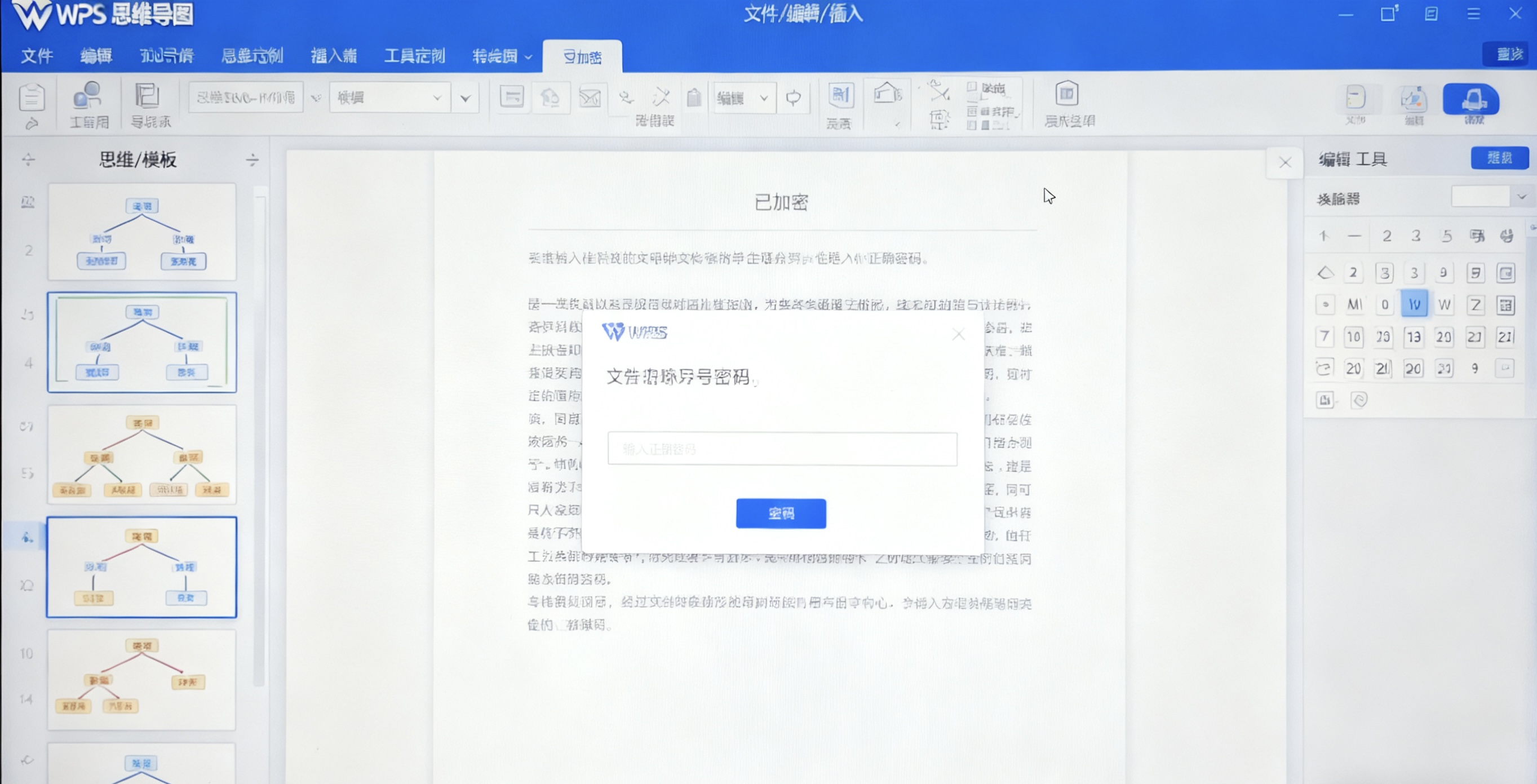Open the comment bubble icon in toolbar
This screenshot has height=784, width=1537.
coord(794,98)
